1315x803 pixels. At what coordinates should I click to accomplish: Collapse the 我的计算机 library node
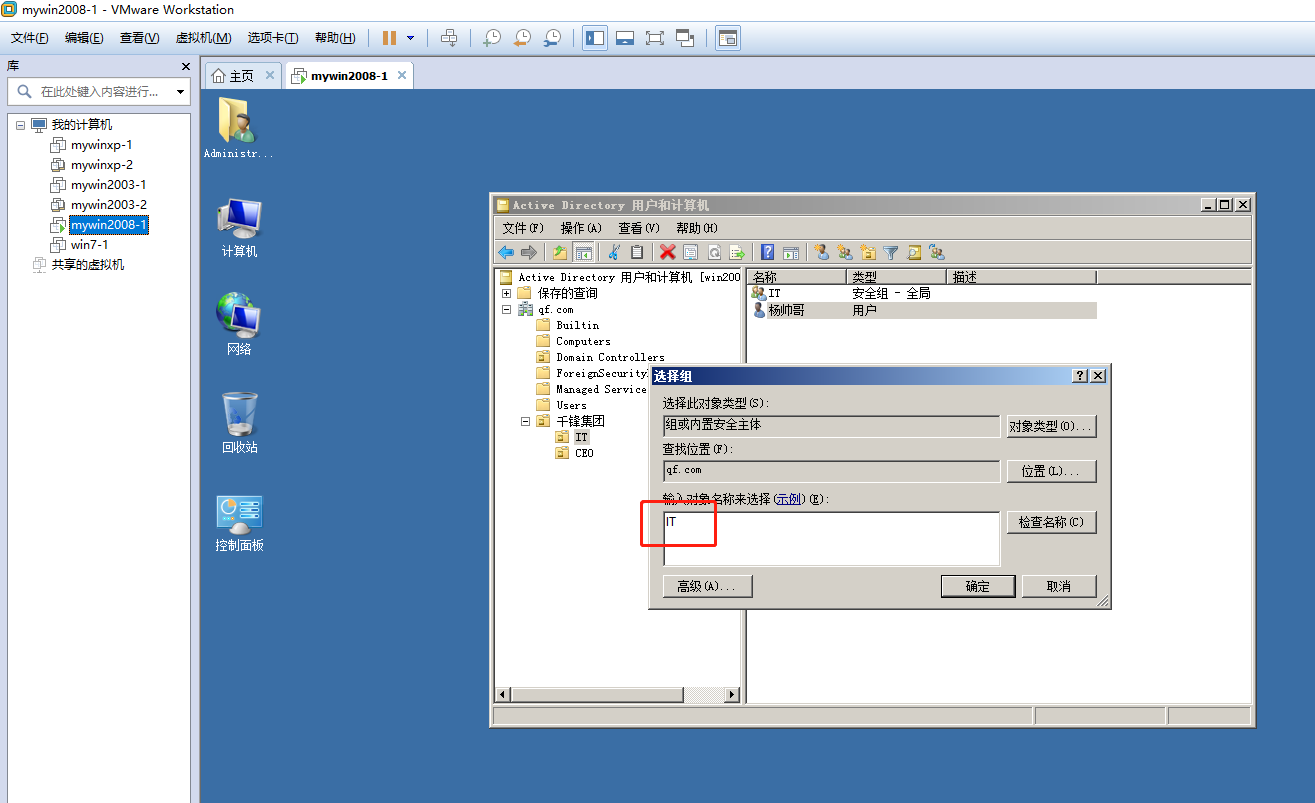coord(21,125)
